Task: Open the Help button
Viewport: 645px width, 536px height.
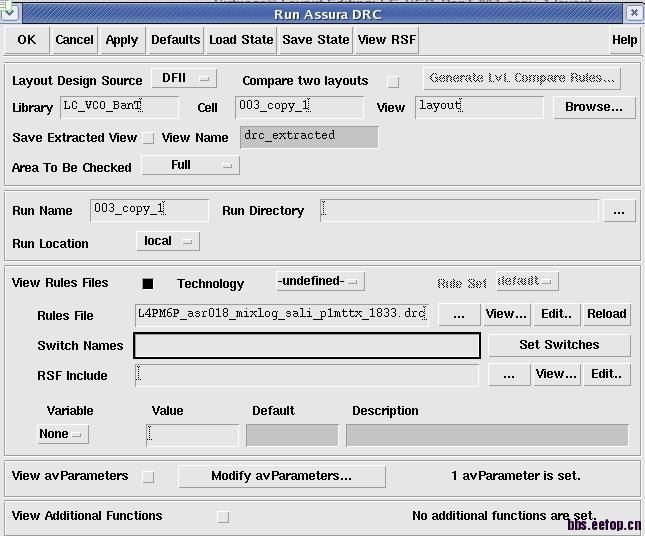Action: tap(624, 40)
